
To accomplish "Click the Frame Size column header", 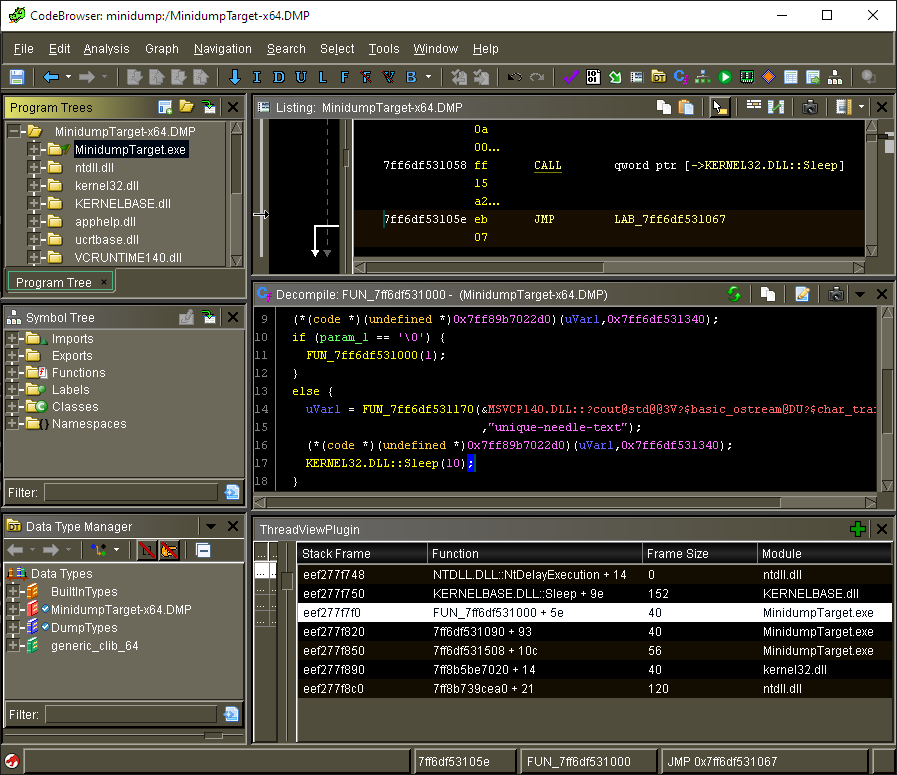I will (x=700, y=554).
